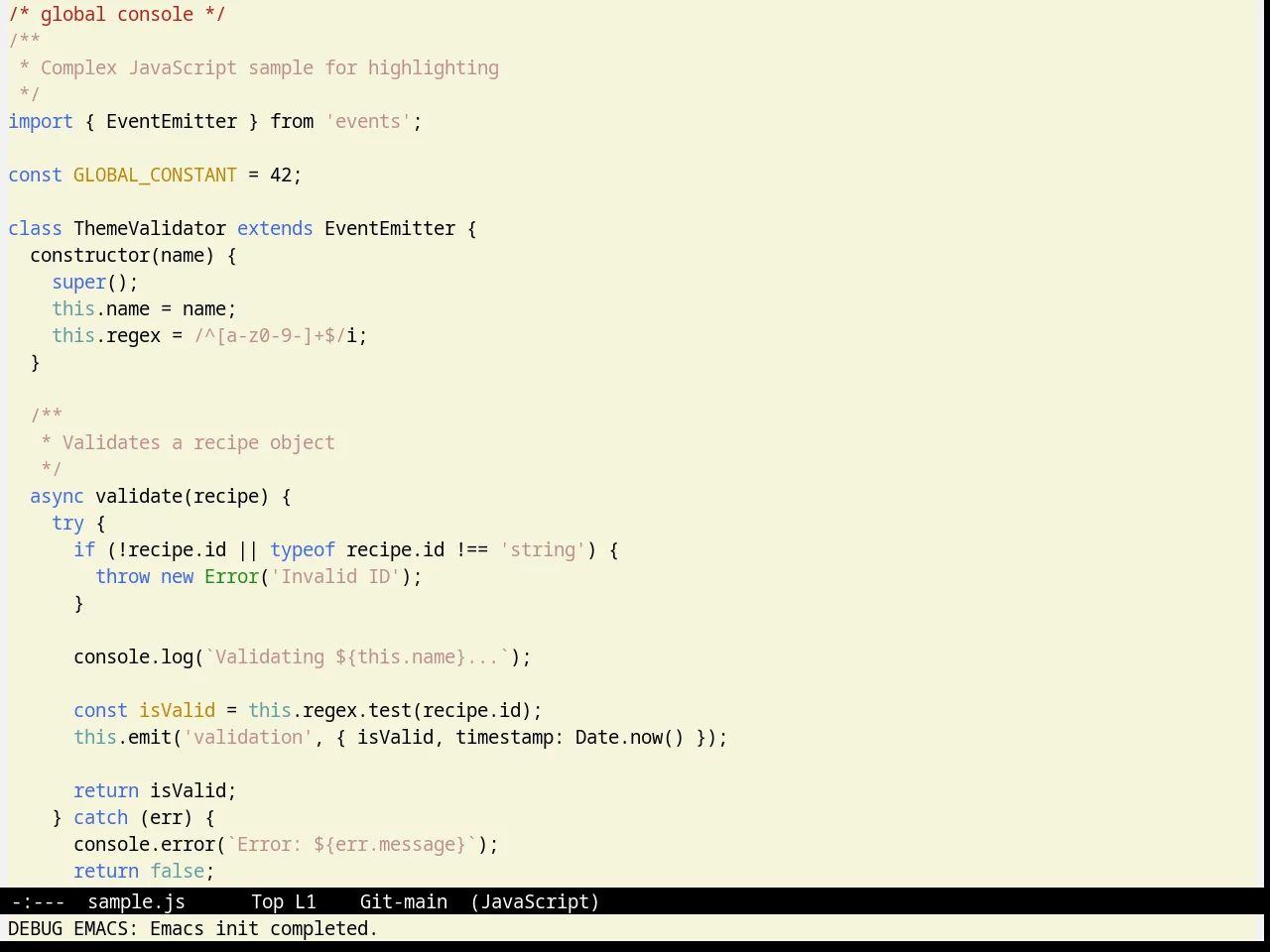The width and height of the screenshot is (1270, 952).
Task: Click the 'Invalid ID' string
Action: click(335, 576)
